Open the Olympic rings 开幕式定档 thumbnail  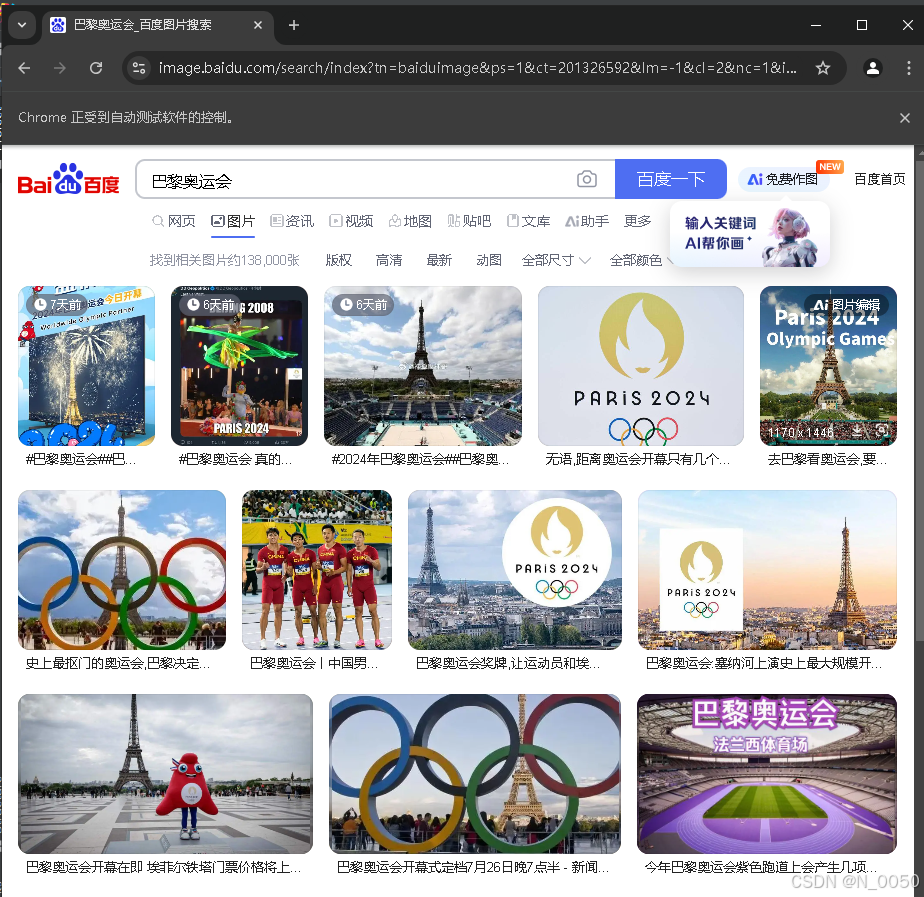click(x=475, y=774)
